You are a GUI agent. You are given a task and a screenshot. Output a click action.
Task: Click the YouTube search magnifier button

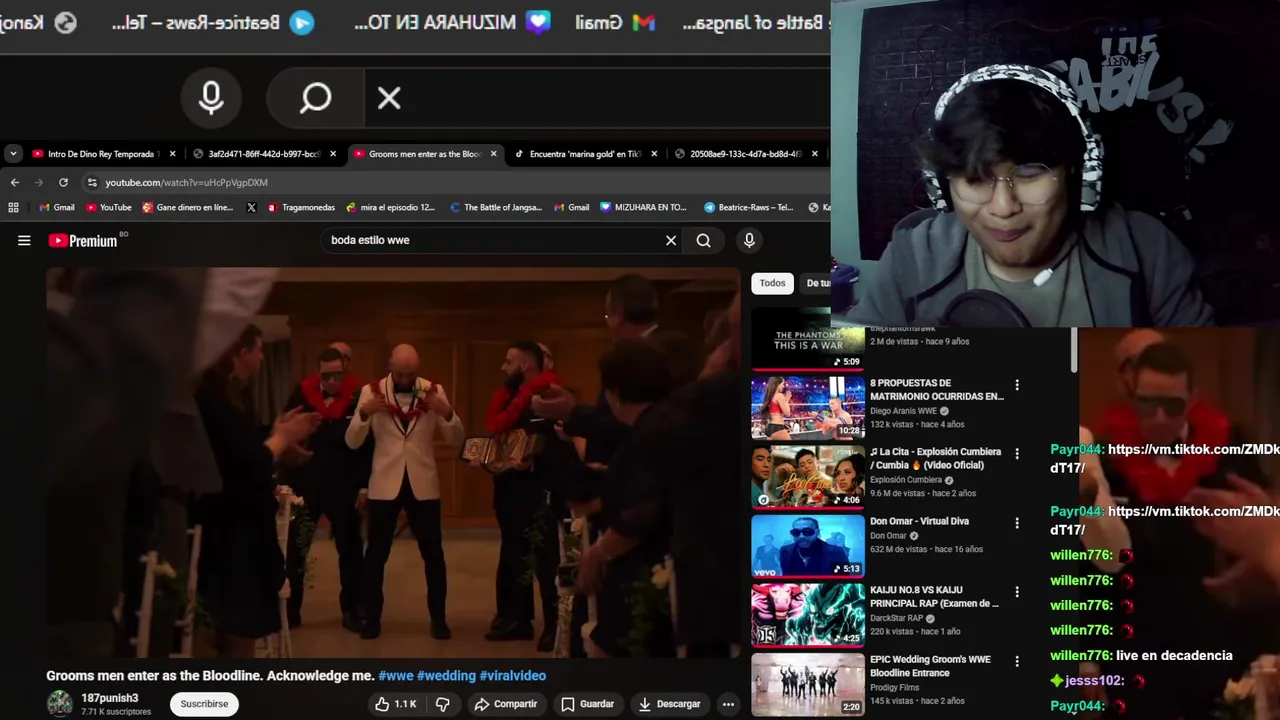(x=704, y=240)
